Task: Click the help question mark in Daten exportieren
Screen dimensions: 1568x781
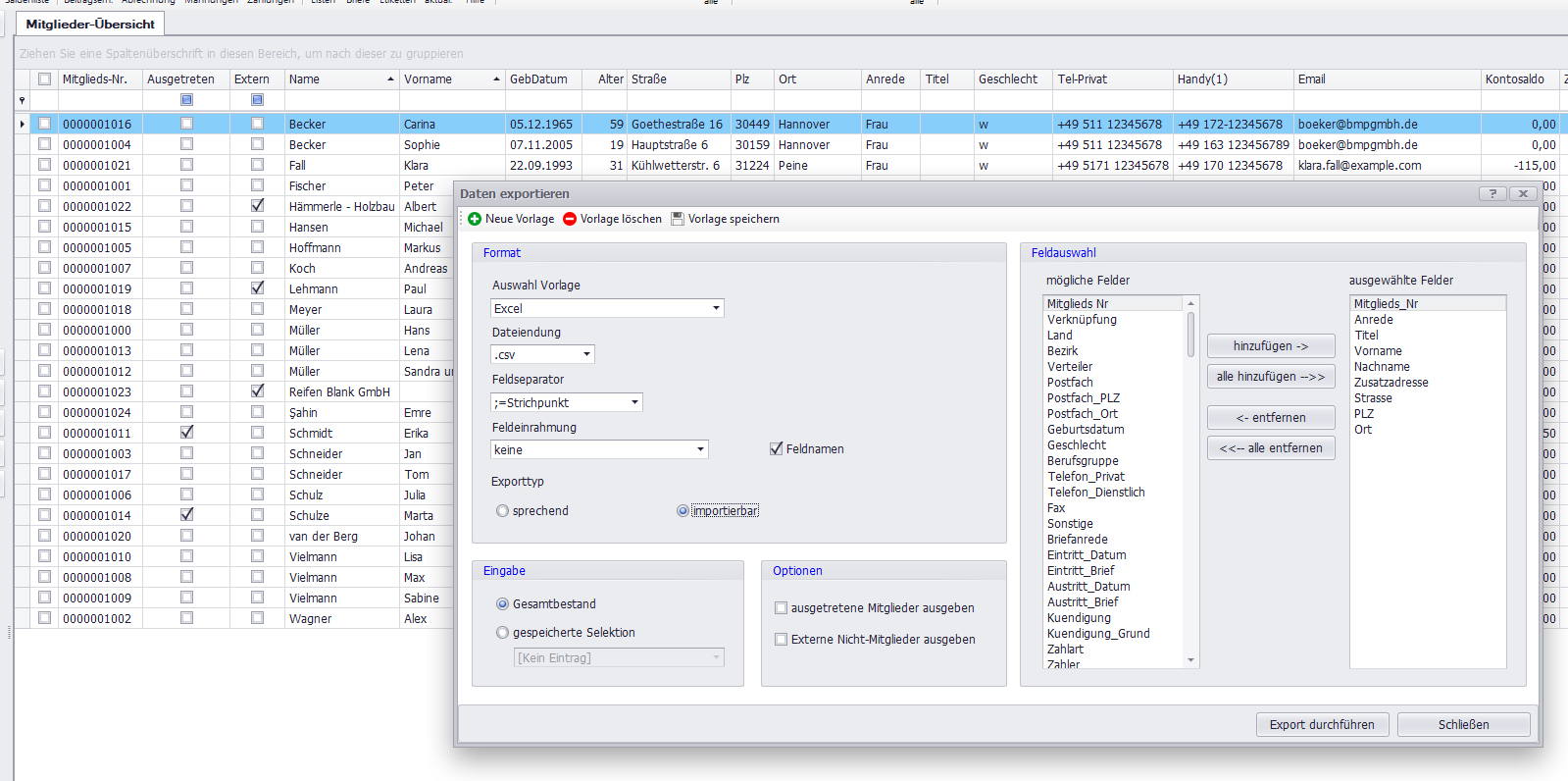Action: click(x=1492, y=193)
